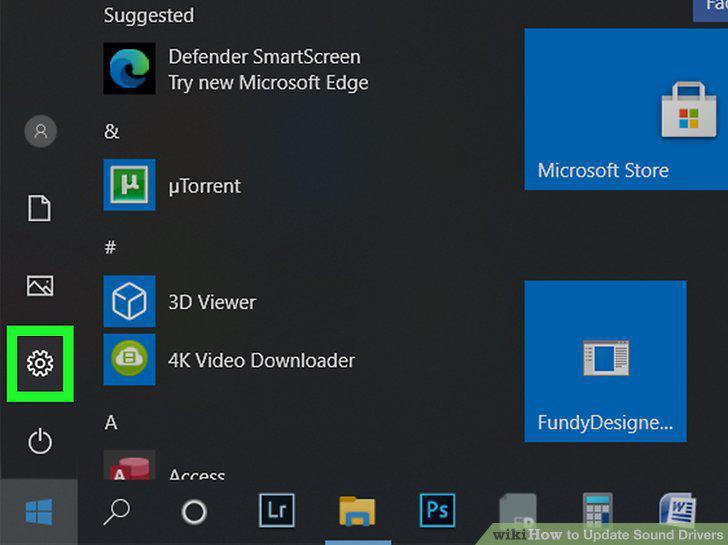
Task: Click the Power button icon
Action: [x=40, y=441]
